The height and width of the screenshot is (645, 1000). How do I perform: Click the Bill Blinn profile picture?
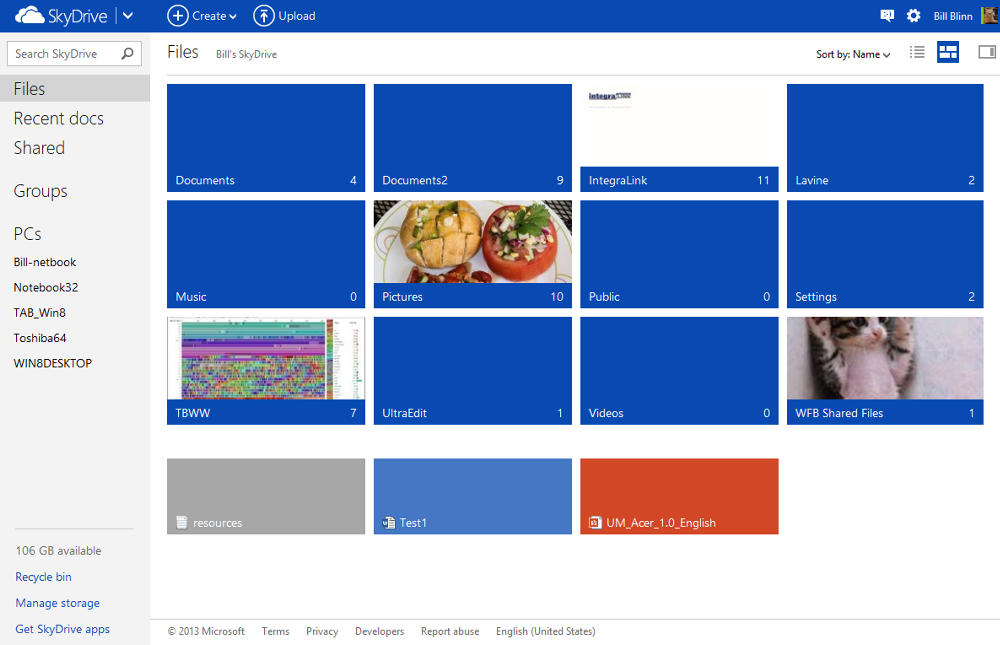(x=990, y=15)
